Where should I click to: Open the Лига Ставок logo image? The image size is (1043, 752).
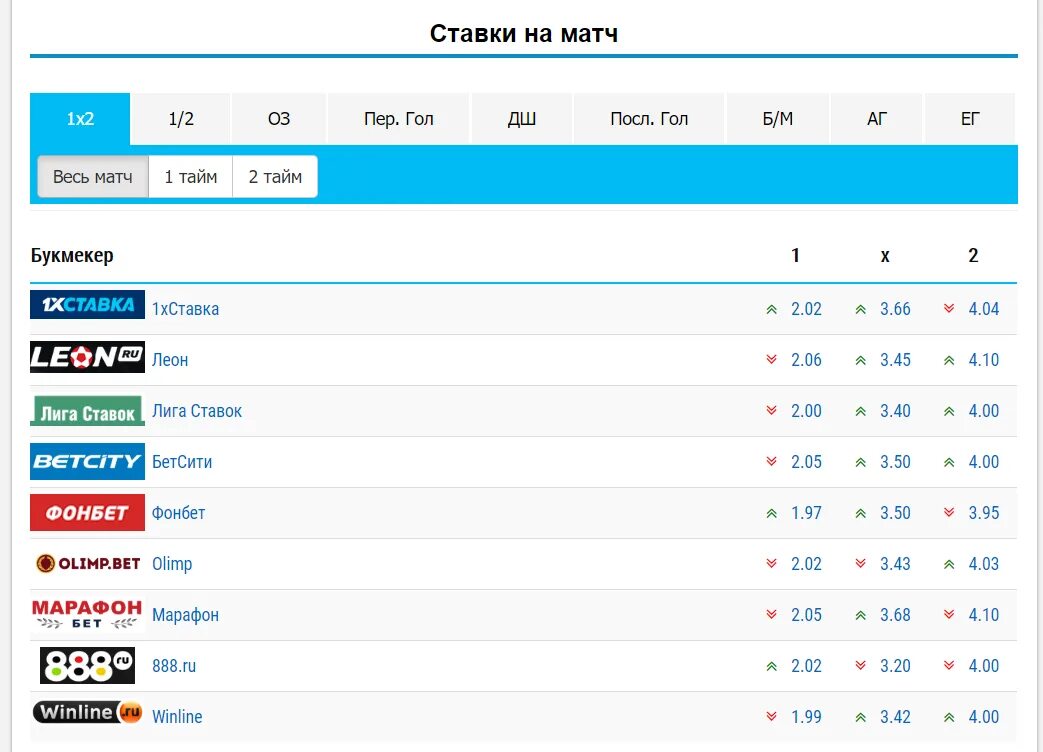(x=87, y=411)
